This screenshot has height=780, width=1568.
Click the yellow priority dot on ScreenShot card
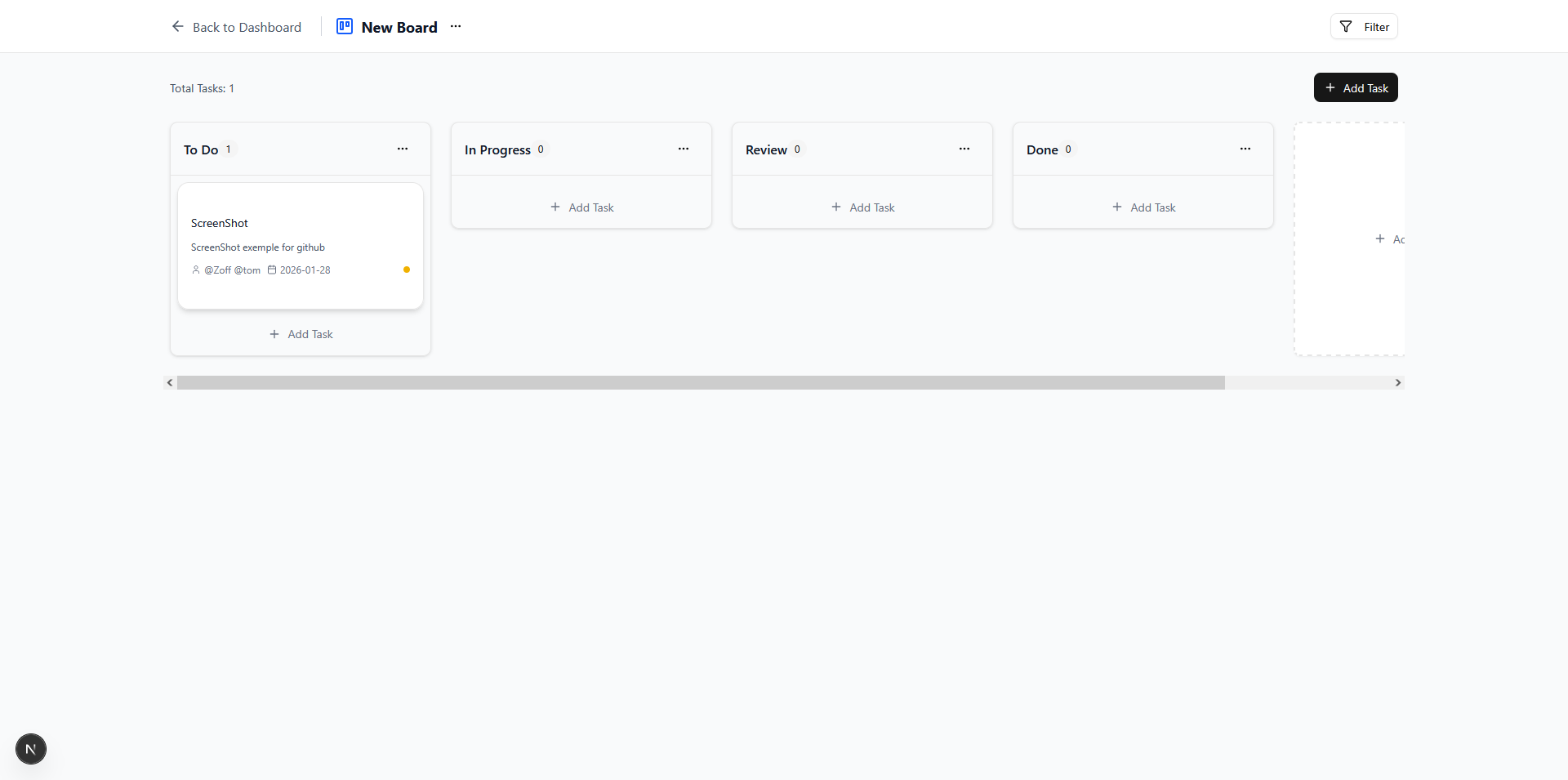point(406,270)
